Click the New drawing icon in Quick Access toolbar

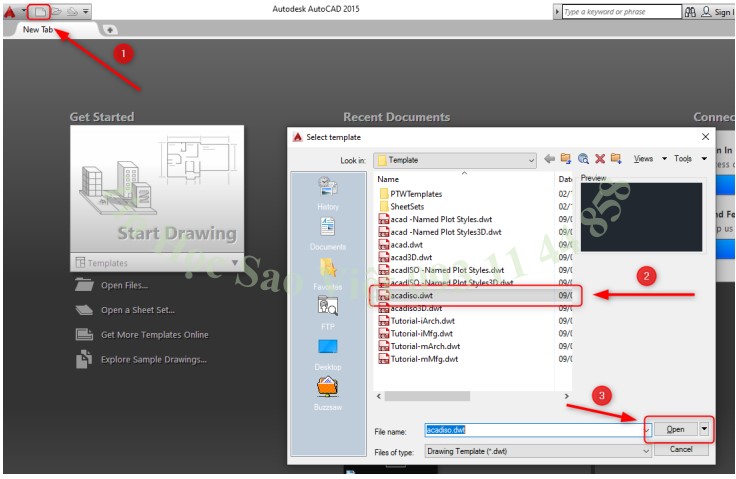40,12
